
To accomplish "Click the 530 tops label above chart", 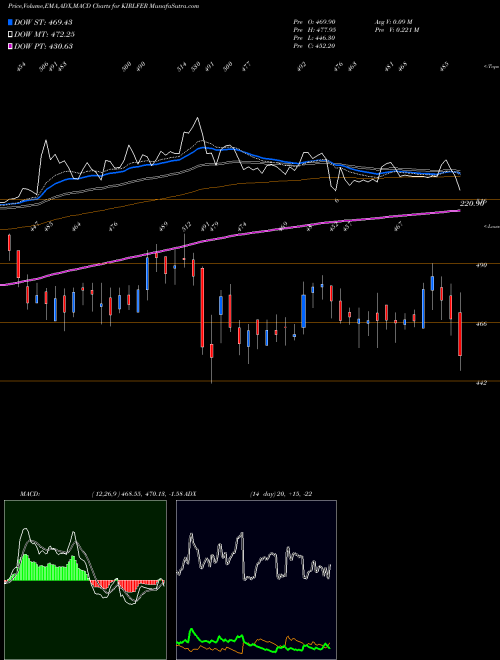I will 196,67.
